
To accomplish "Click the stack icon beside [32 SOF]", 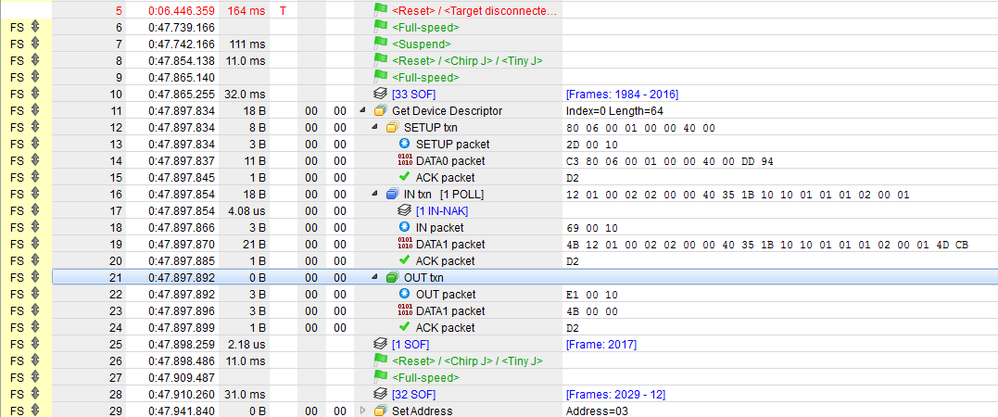I will [380, 394].
